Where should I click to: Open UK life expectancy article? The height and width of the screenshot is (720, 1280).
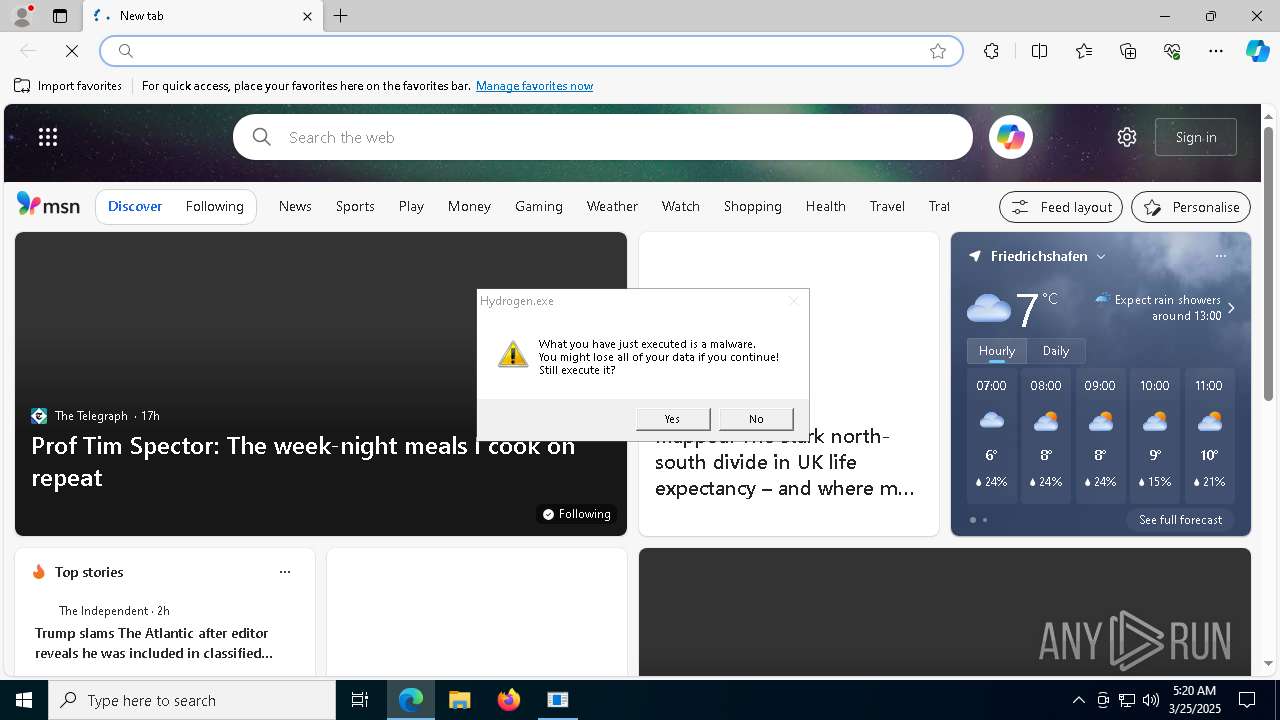tap(785, 462)
